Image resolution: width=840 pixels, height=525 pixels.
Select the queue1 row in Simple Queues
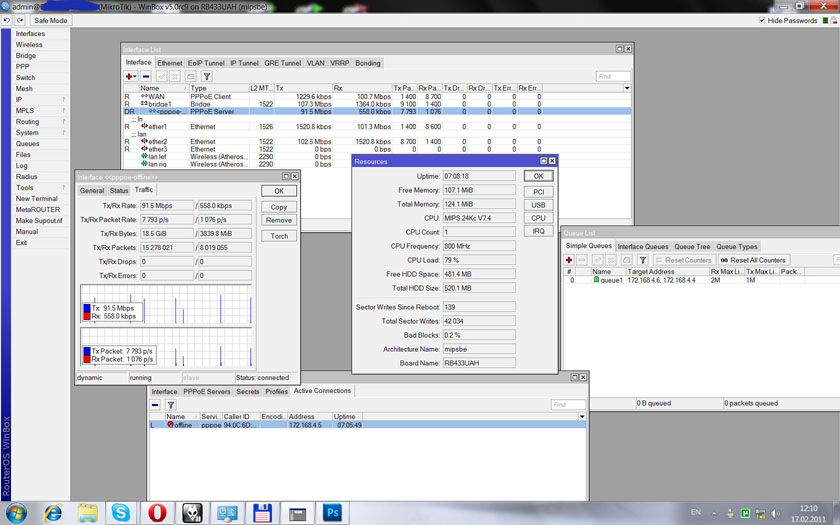tap(610, 281)
